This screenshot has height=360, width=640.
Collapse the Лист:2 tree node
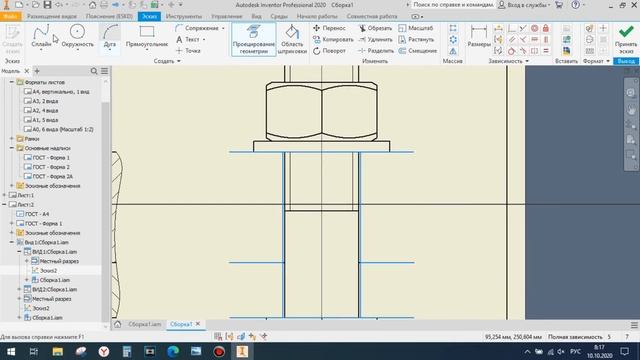[x=4, y=204]
